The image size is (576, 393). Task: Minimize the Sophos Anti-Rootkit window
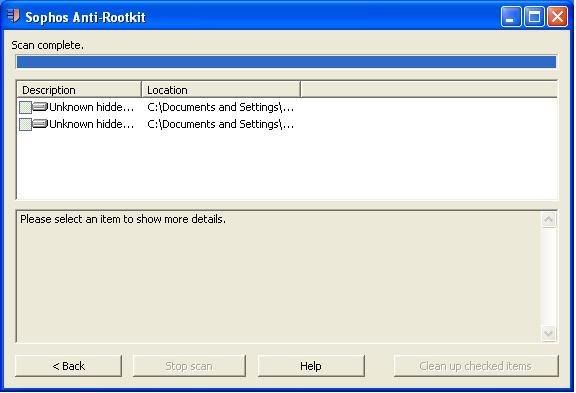511,17
